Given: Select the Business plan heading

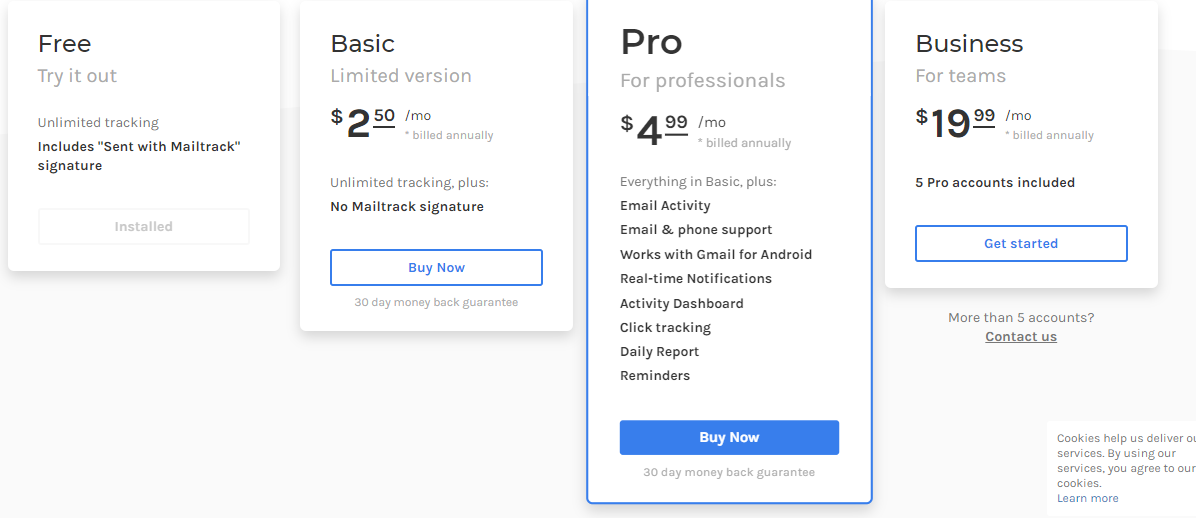Looking at the screenshot, I should [969, 44].
